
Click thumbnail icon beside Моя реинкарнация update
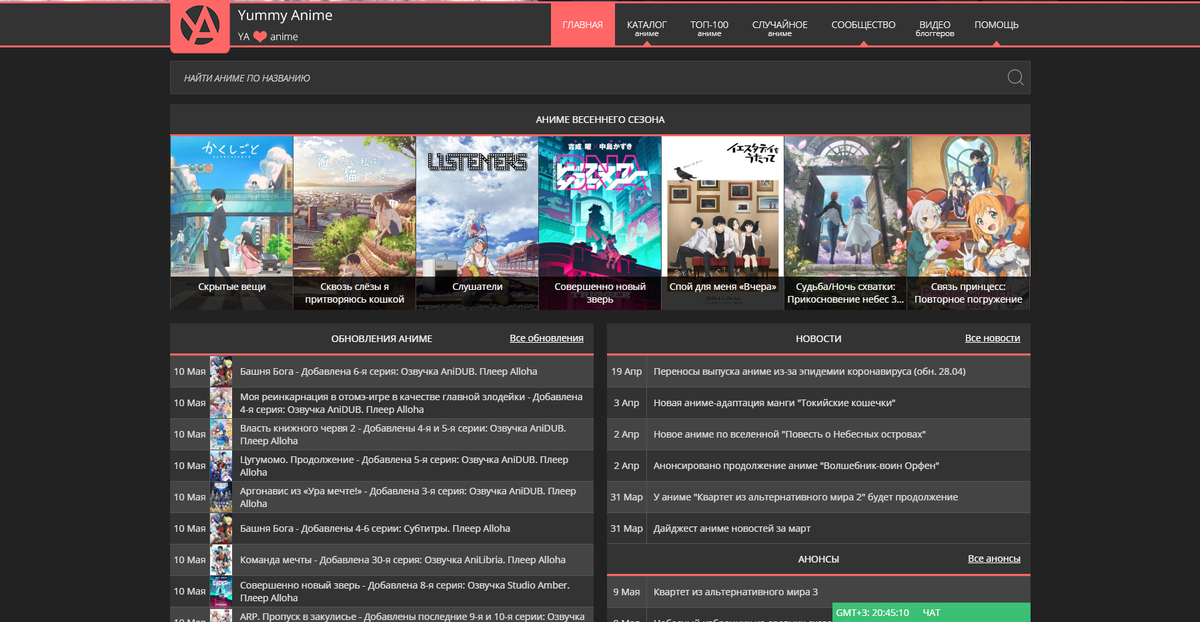tap(221, 403)
